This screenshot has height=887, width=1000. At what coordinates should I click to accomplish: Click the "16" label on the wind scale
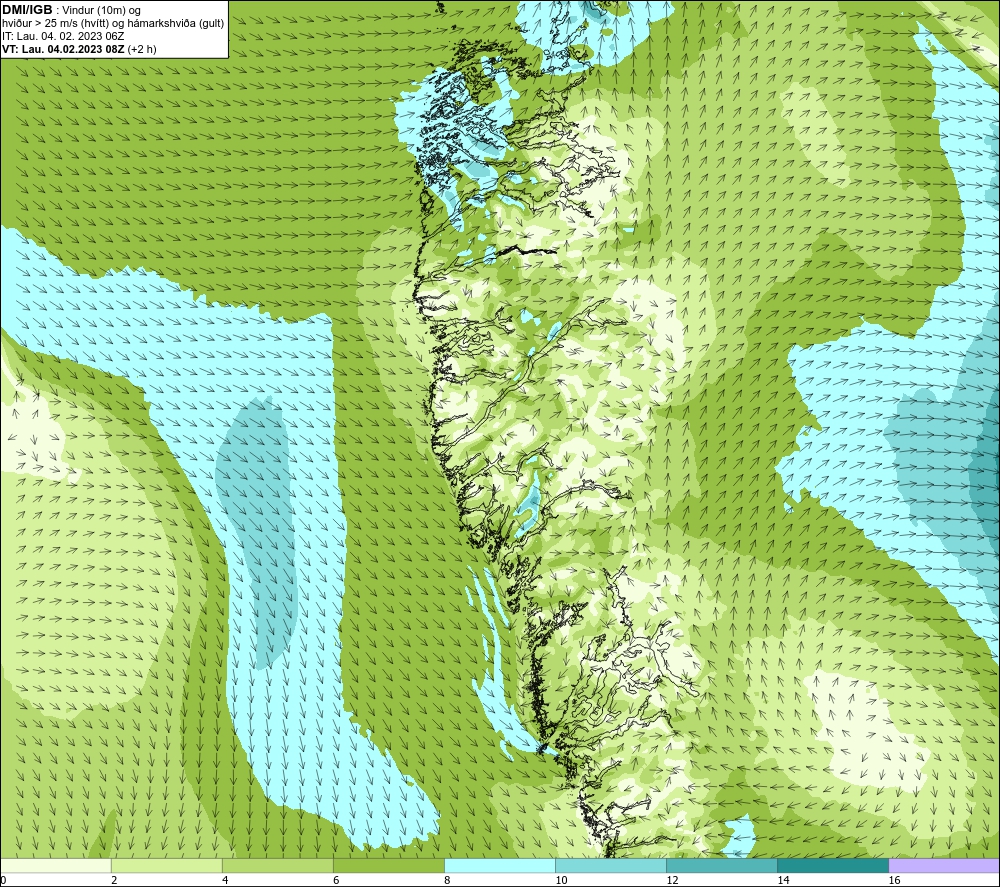coord(893,881)
